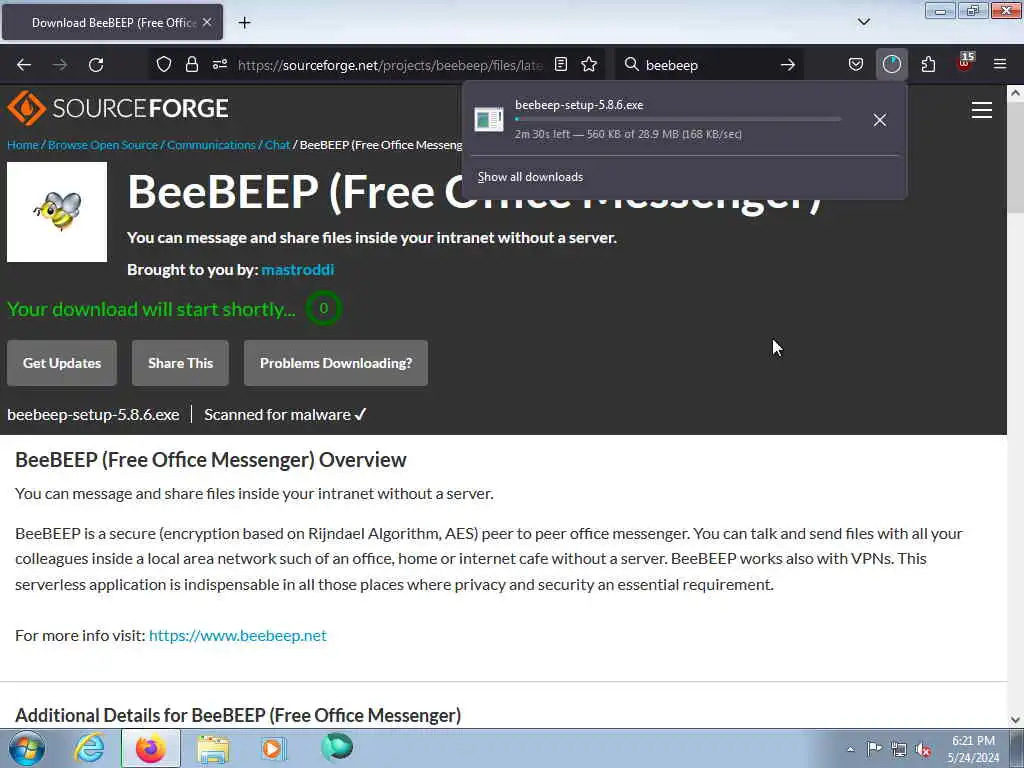Go back to the previous page
Screen dimensions: 1024x768
click(x=24, y=65)
